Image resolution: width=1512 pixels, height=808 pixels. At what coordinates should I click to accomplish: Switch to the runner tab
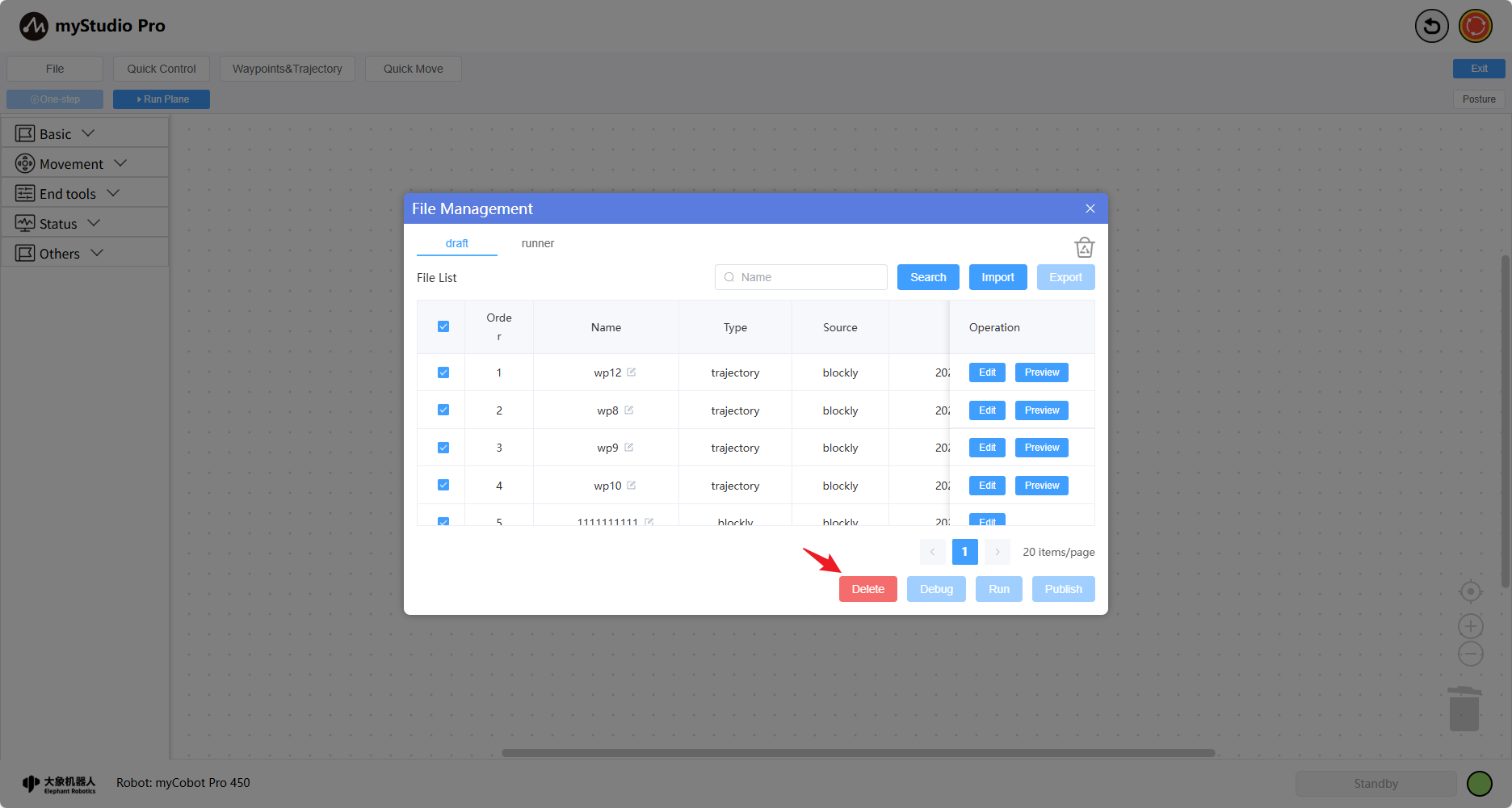tap(537, 243)
